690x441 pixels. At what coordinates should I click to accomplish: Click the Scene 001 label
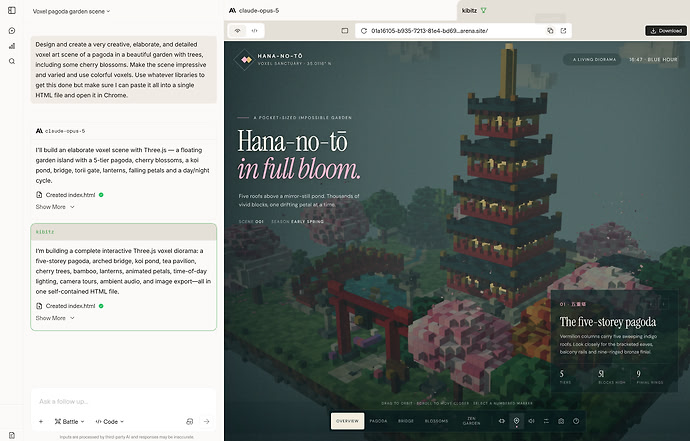point(251,222)
